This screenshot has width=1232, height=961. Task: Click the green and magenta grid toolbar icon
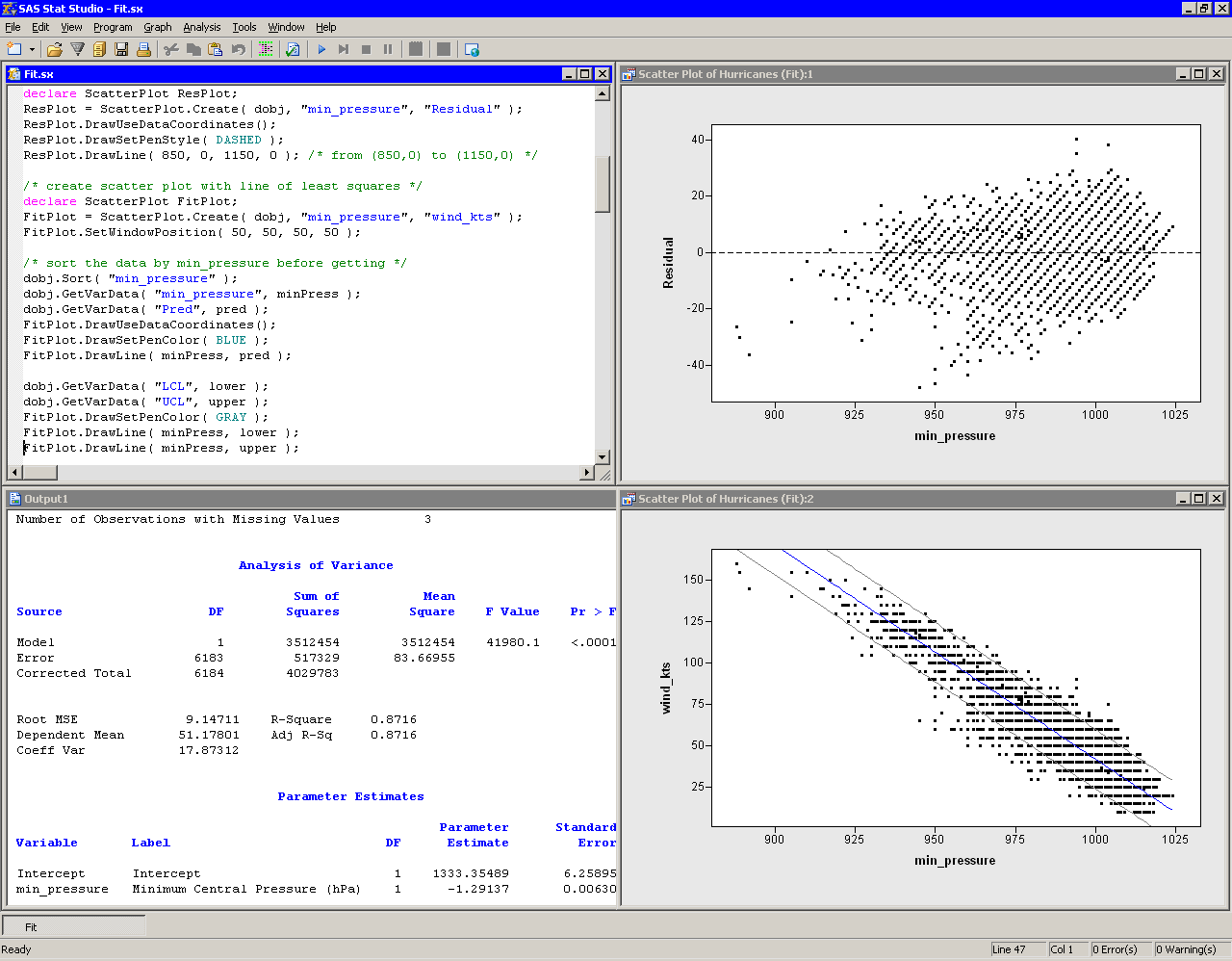[x=266, y=49]
